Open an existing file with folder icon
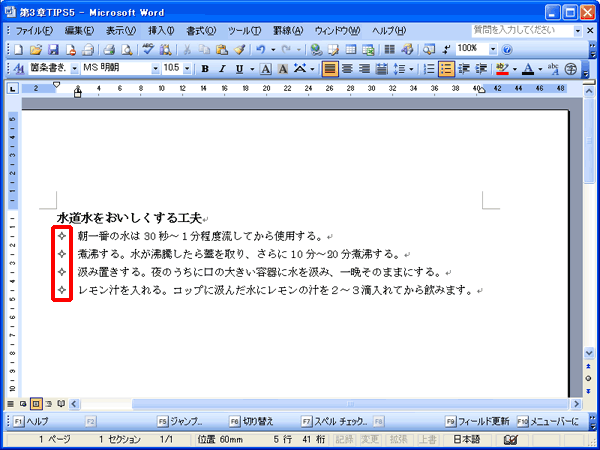Image resolution: width=600 pixels, height=450 pixels. pyautogui.click(x=36, y=50)
